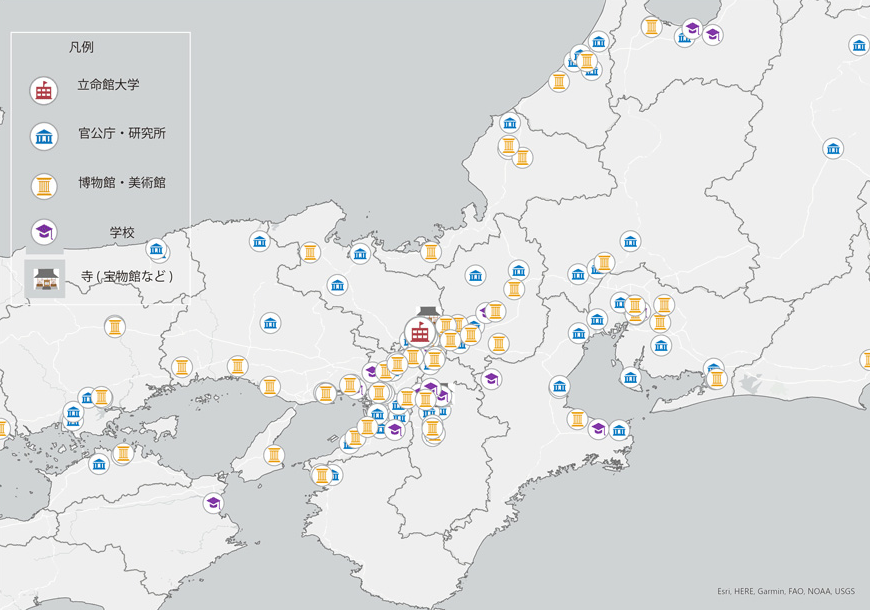The width and height of the screenshot is (870, 610).
Task: Select the lone museum marker directly below the legend box
Action: tap(115, 327)
